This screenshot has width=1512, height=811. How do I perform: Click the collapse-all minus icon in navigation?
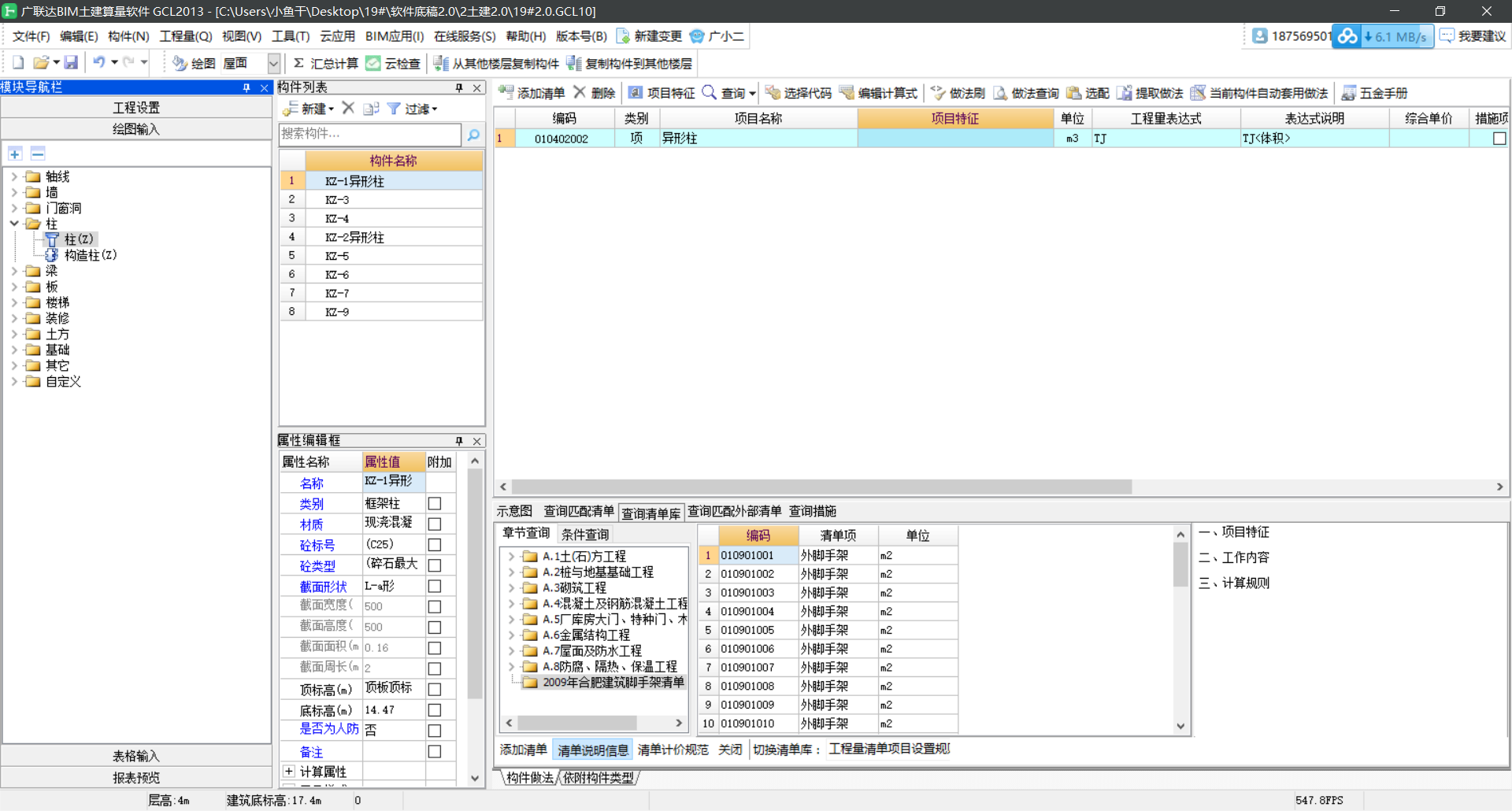[x=38, y=154]
